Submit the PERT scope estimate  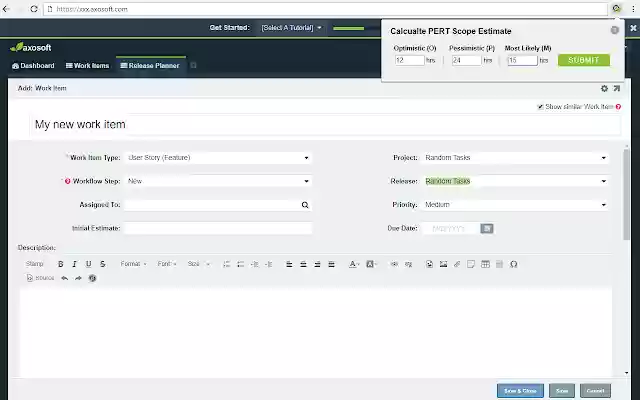[584, 60]
